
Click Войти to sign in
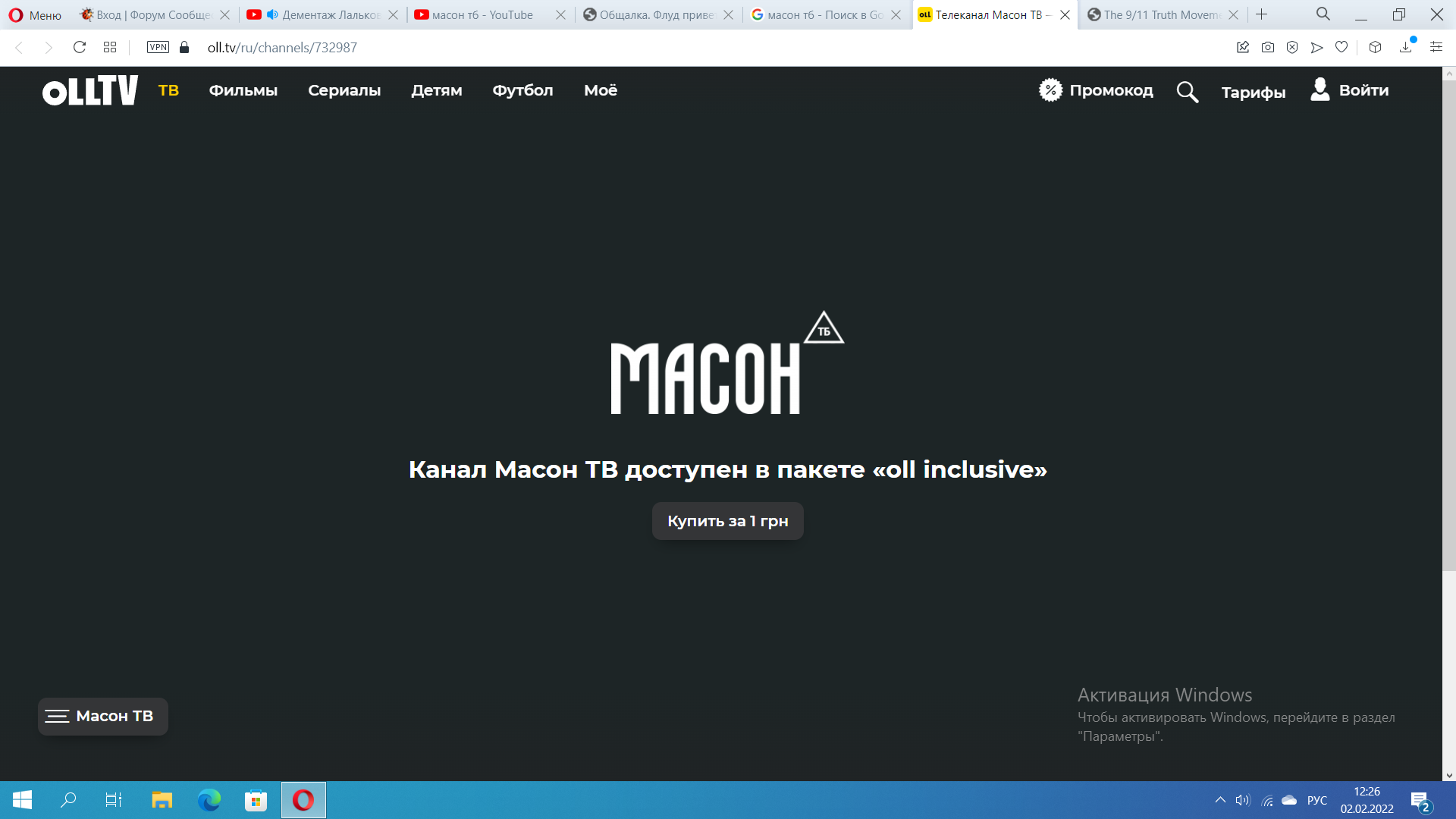(x=1350, y=90)
